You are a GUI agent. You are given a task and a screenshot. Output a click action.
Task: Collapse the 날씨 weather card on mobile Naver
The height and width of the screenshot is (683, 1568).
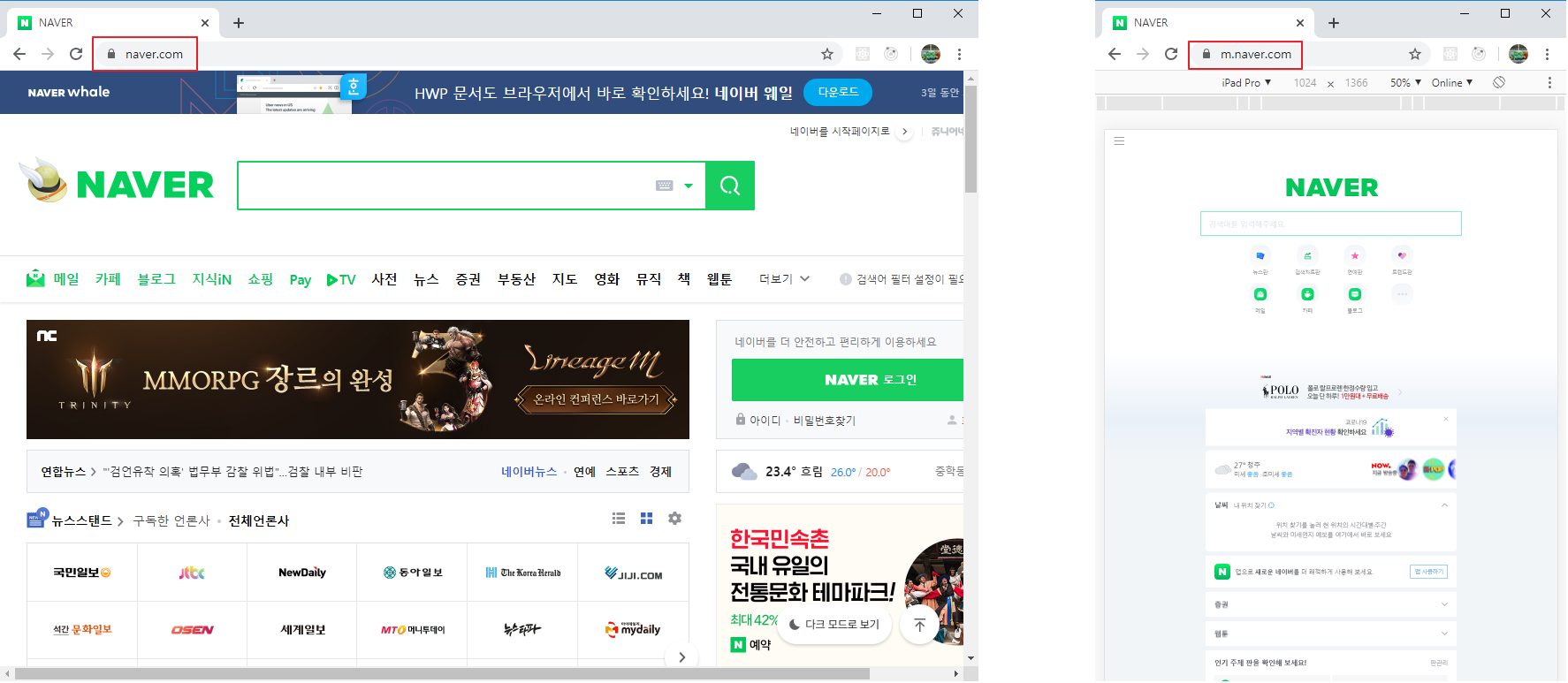(x=1444, y=505)
